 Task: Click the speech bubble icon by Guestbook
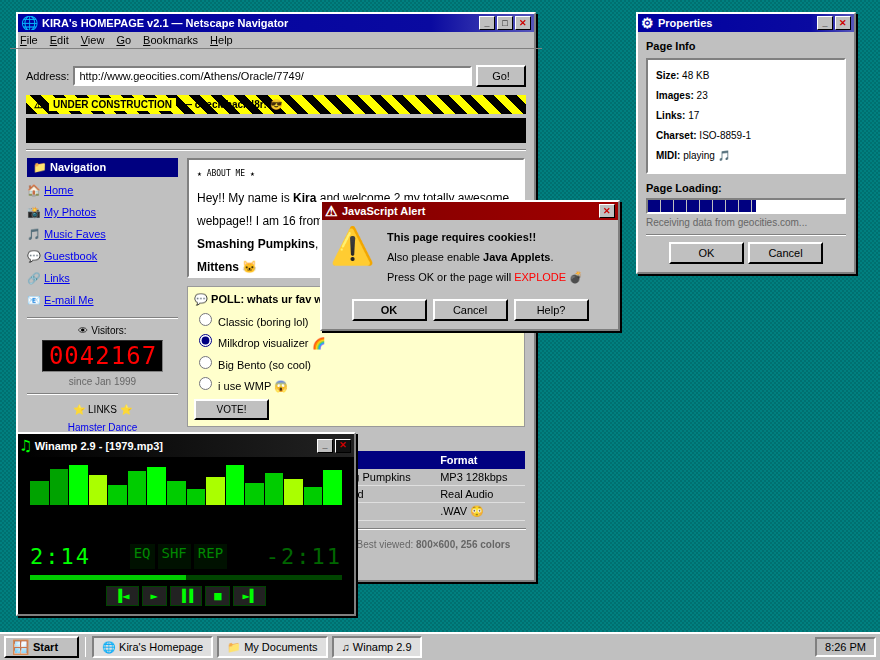tap(34, 256)
